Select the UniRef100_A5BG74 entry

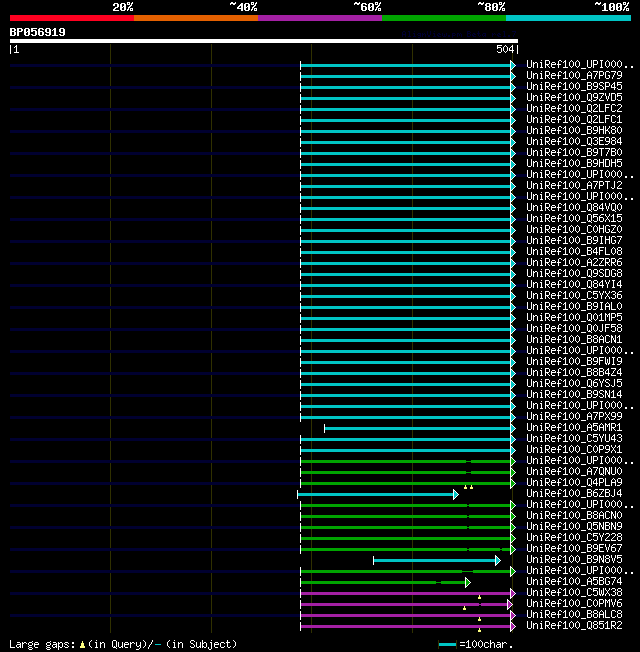(574, 582)
